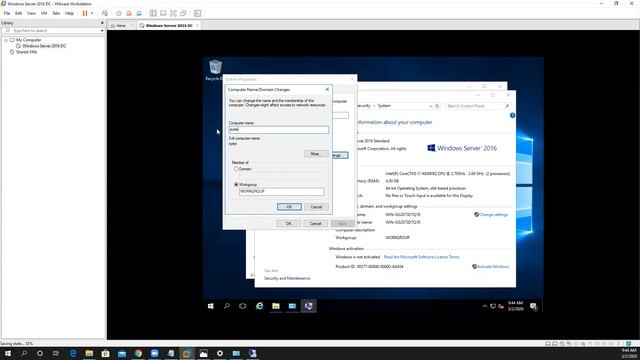The height and width of the screenshot is (360, 640).
Task: Click the console view single window icon
Action: 163,13
